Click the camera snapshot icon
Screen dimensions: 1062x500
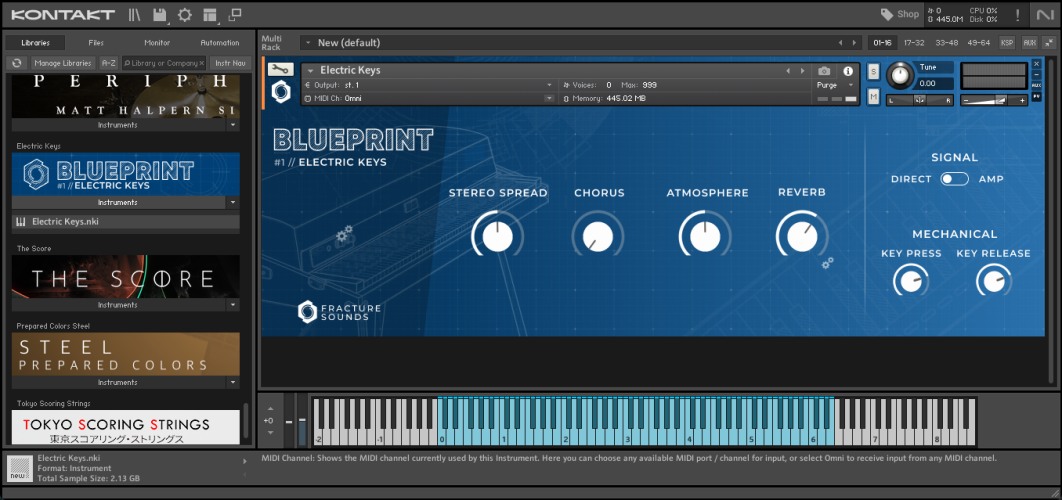[x=824, y=71]
